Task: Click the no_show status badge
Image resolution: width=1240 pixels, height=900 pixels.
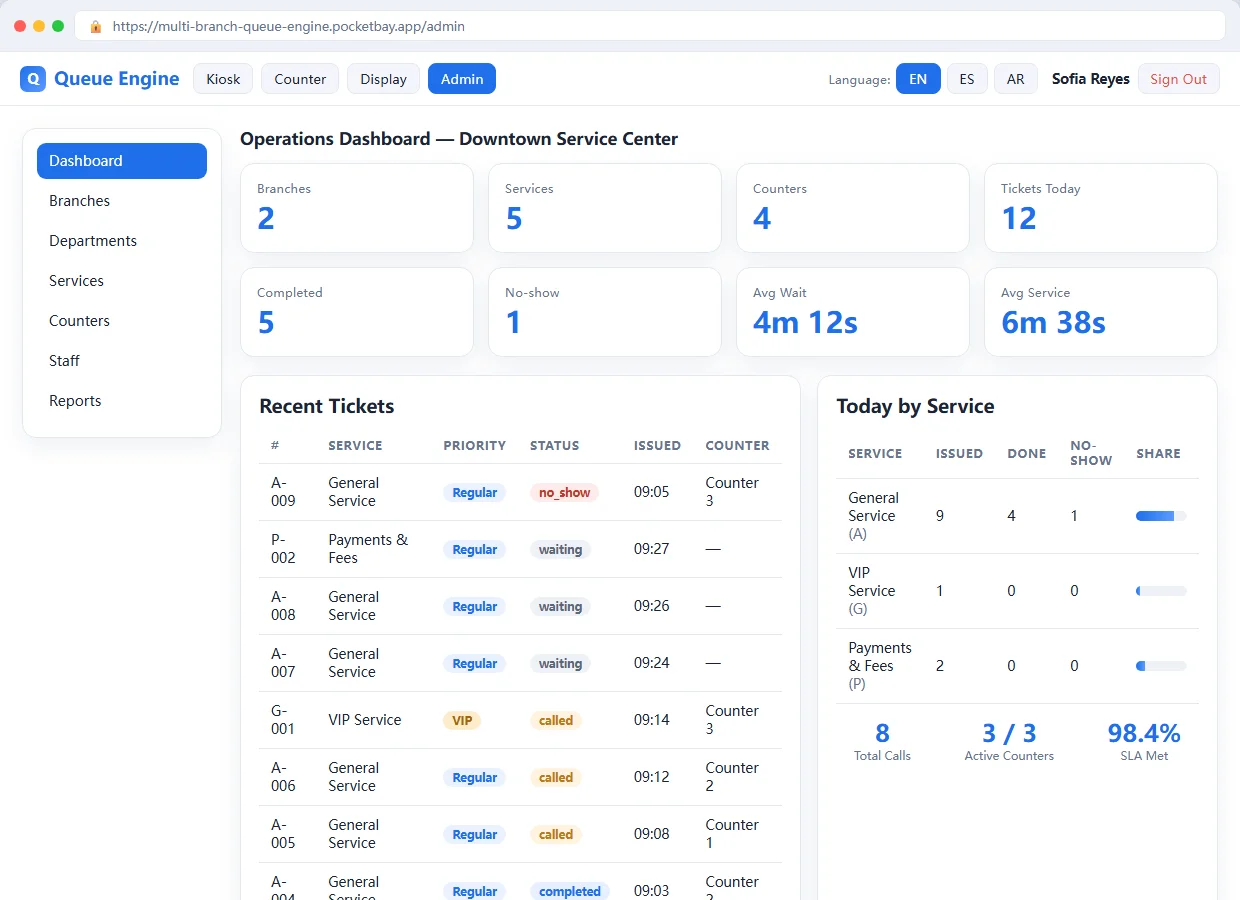Action: pyautogui.click(x=564, y=492)
